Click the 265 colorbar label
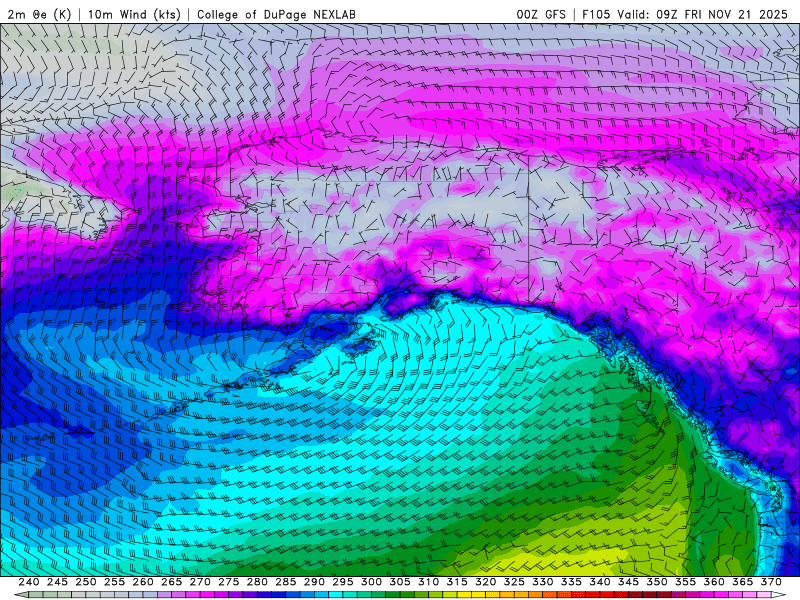Viewport: 800px width, 600px height. 171,582
